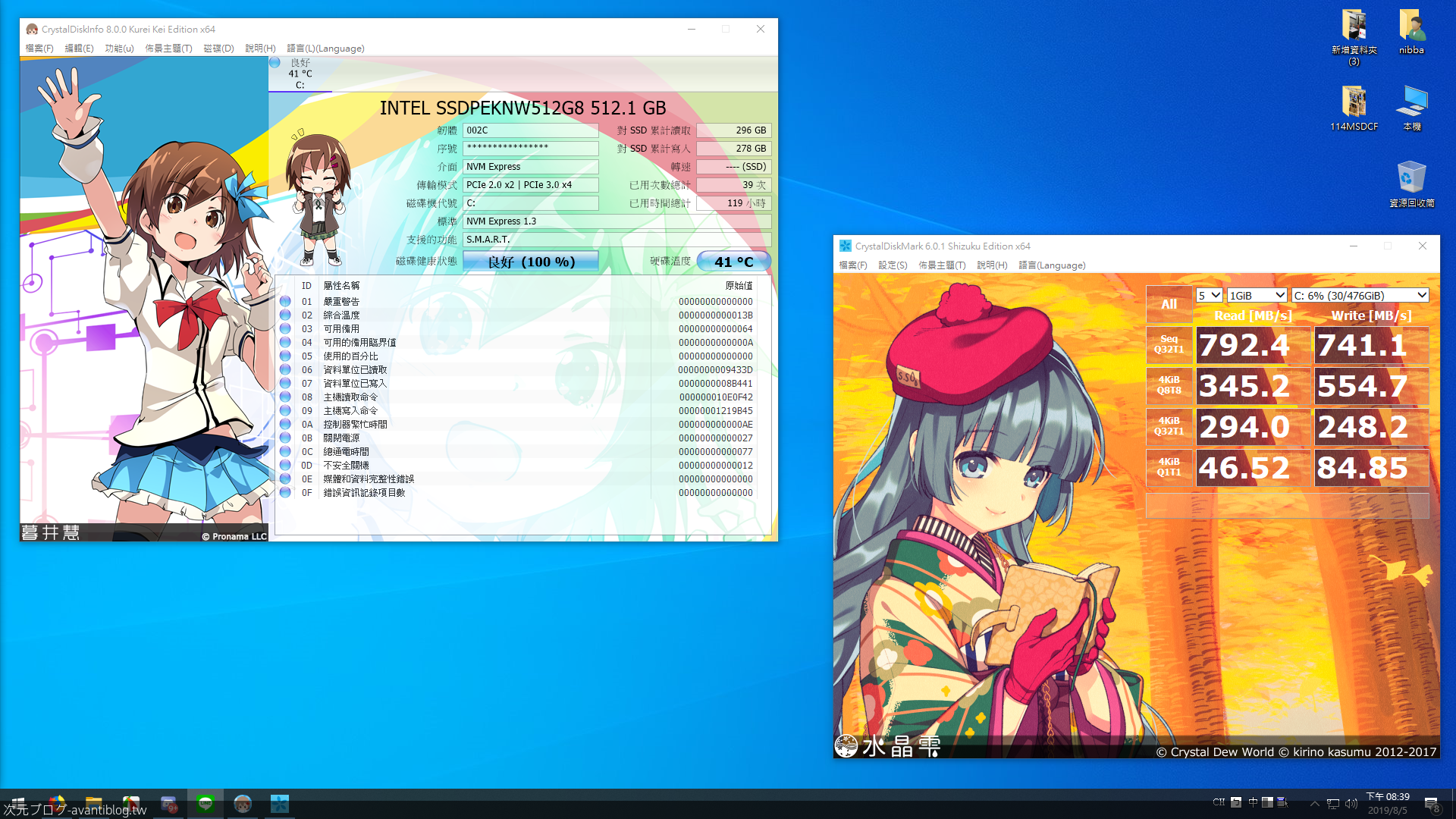Click the power-on hours 119 小時 value
This screenshot has height=819, width=1456.
[x=733, y=203]
